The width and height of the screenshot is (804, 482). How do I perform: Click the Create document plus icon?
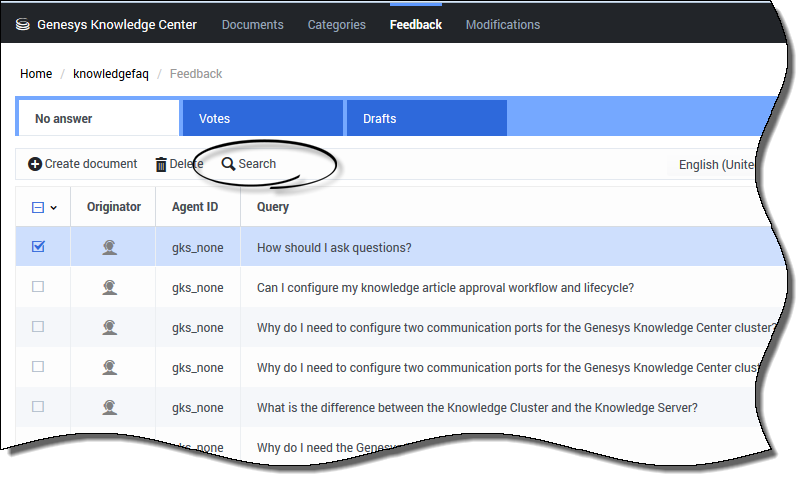35,164
